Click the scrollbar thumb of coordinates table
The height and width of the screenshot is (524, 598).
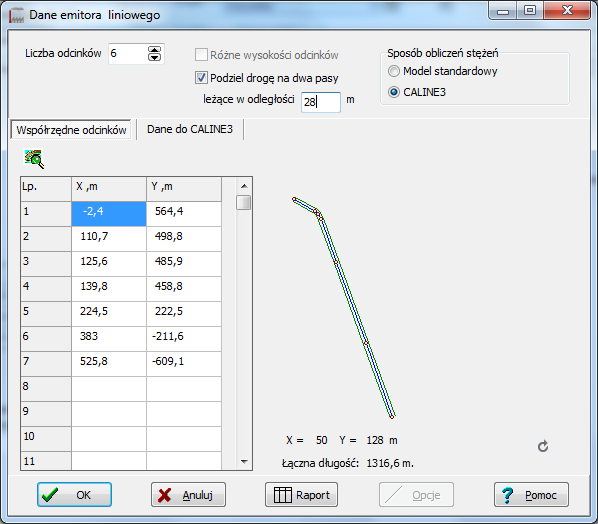tap(243, 203)
